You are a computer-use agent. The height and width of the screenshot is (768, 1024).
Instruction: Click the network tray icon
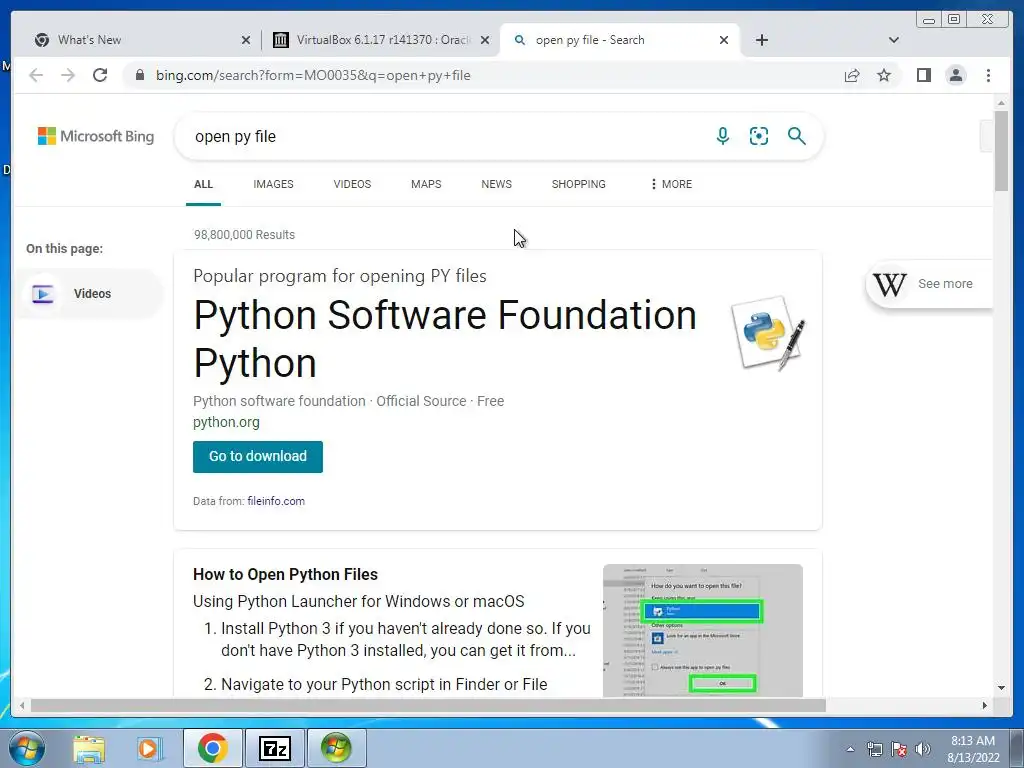click(x=874, y=749)
